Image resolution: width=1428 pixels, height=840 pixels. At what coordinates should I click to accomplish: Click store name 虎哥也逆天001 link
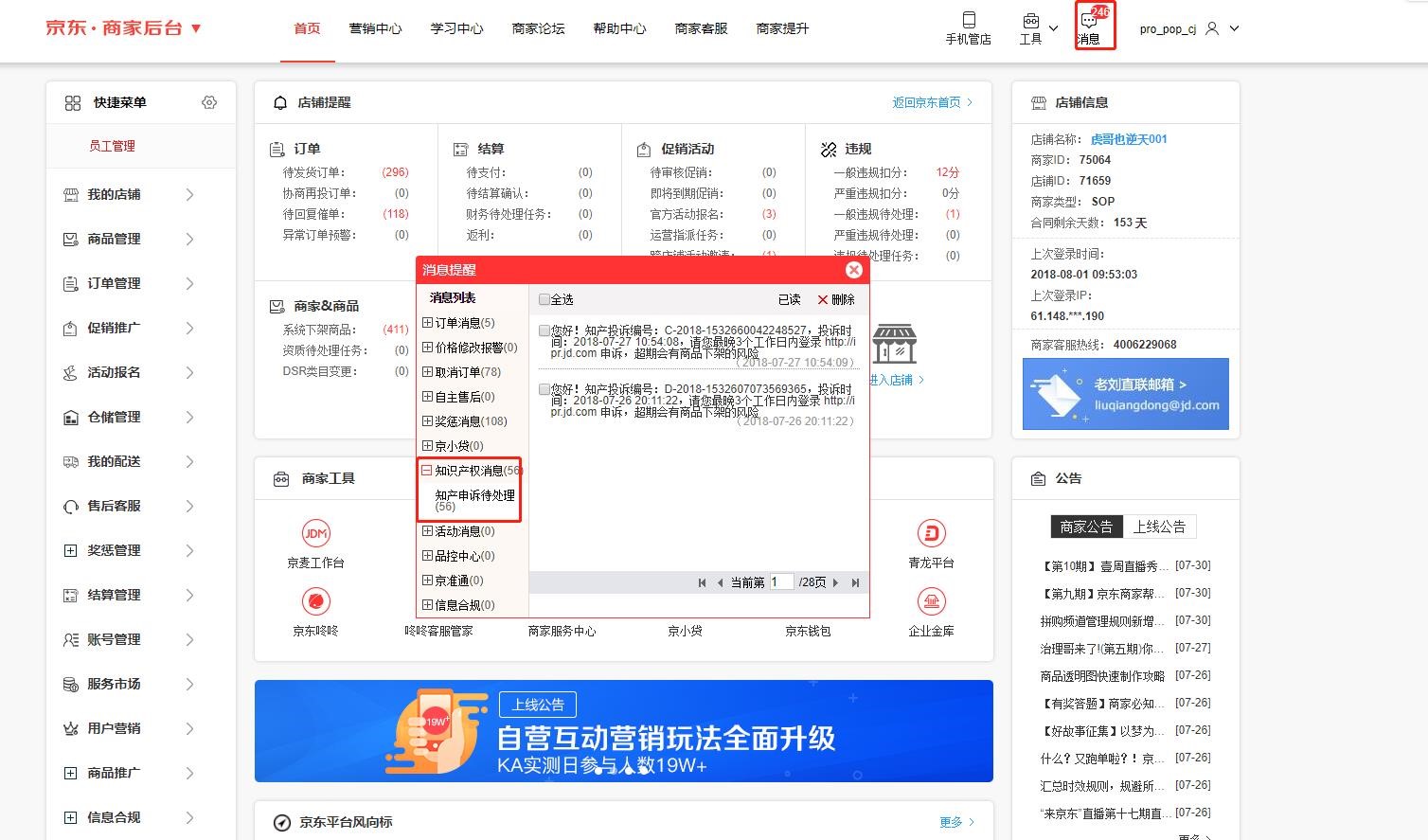click(1129, 139)
